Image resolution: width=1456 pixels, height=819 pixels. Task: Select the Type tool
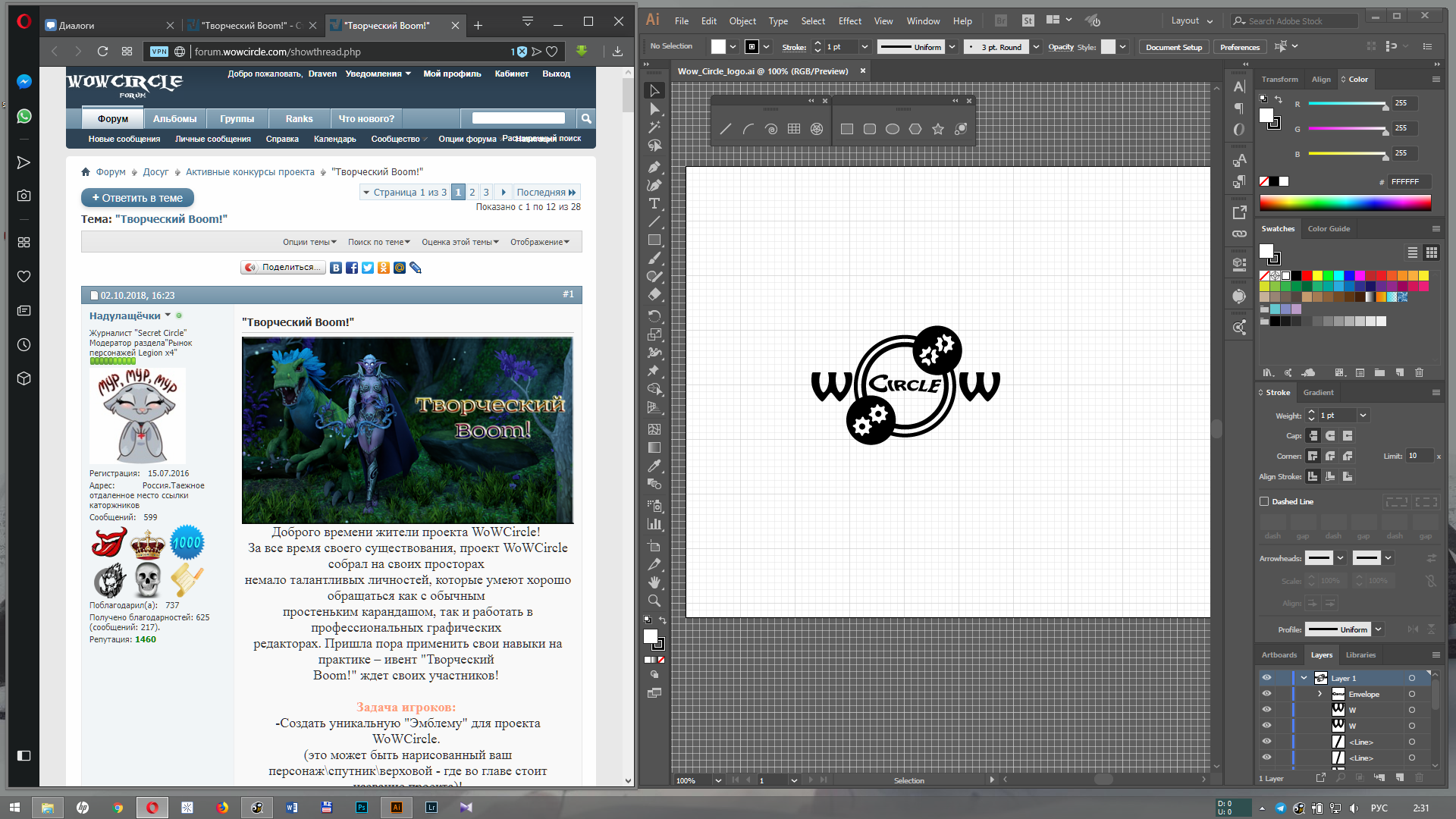click(654, 203)
